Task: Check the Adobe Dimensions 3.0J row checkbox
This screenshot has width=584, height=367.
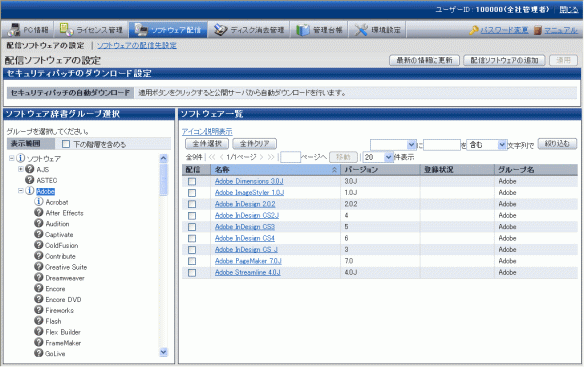Action: [x=192, y=181]
